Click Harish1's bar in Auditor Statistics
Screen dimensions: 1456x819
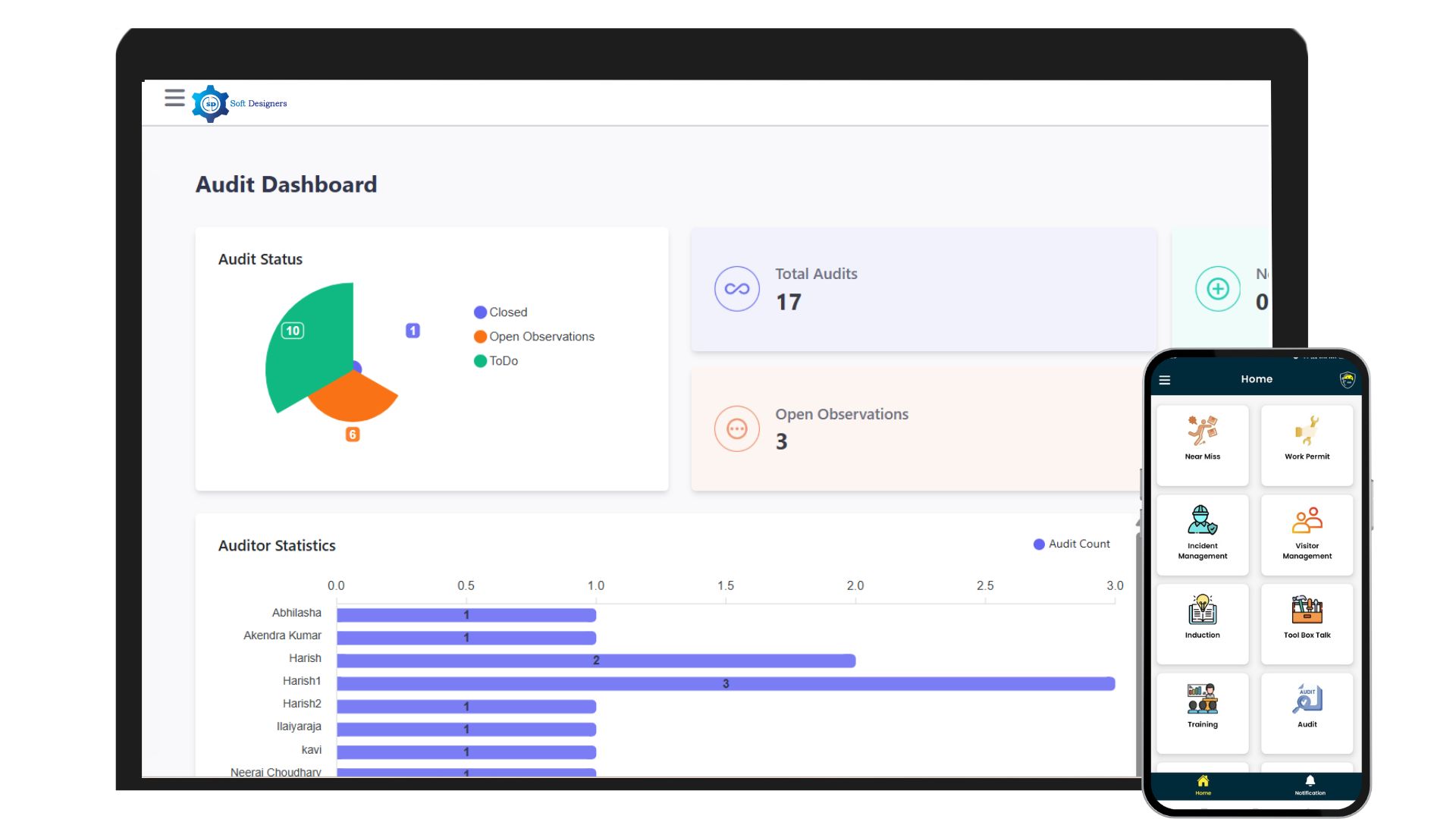[x=724, y=683]
